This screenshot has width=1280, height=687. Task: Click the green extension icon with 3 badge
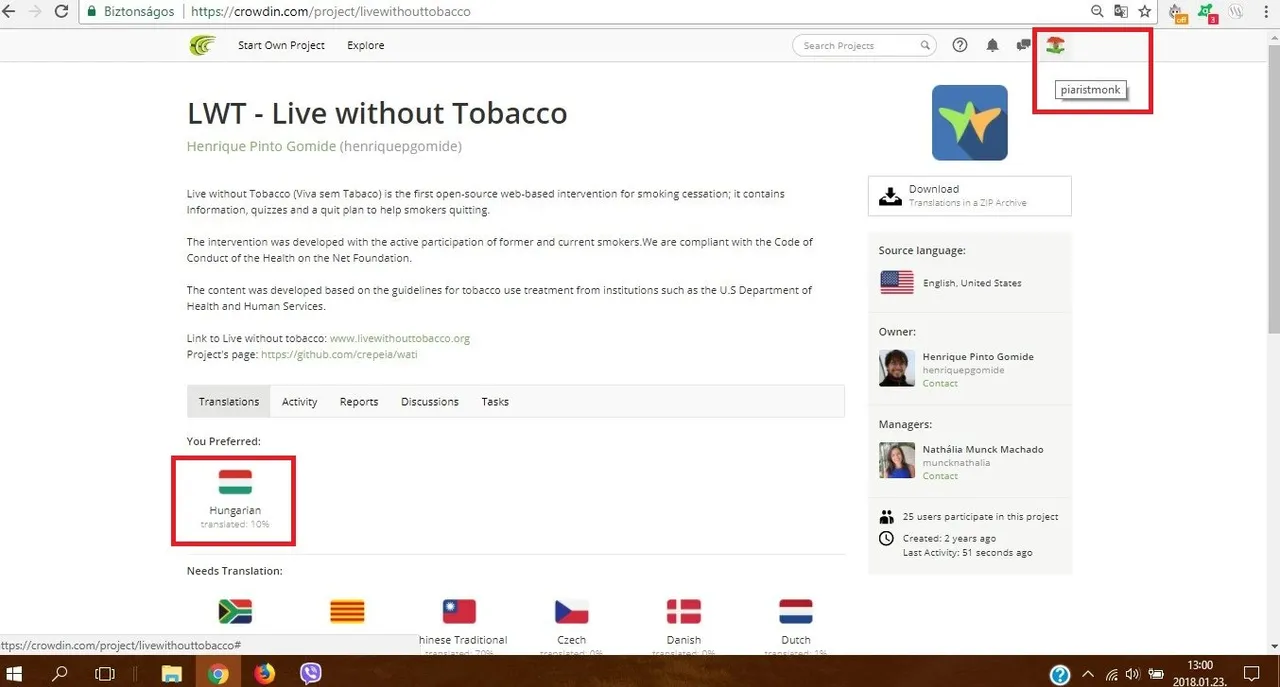pyautogui.click(x=1207, y=13)
